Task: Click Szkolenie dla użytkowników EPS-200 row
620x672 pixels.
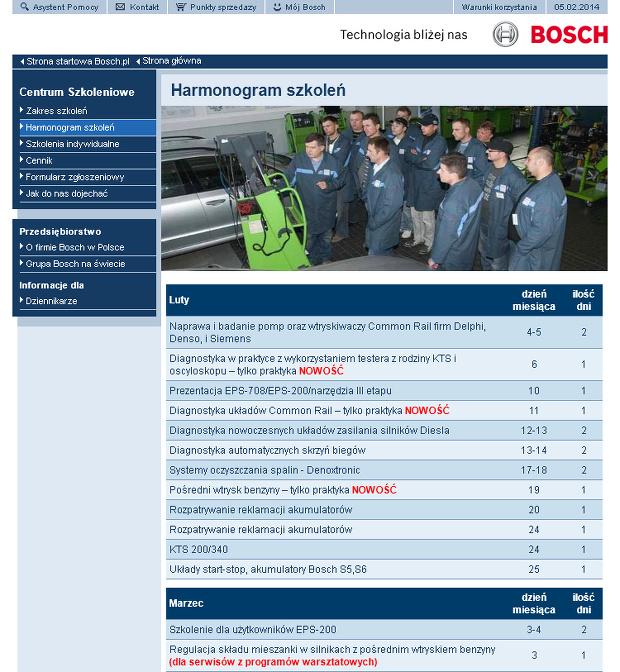Action: (x=384, y=629)
